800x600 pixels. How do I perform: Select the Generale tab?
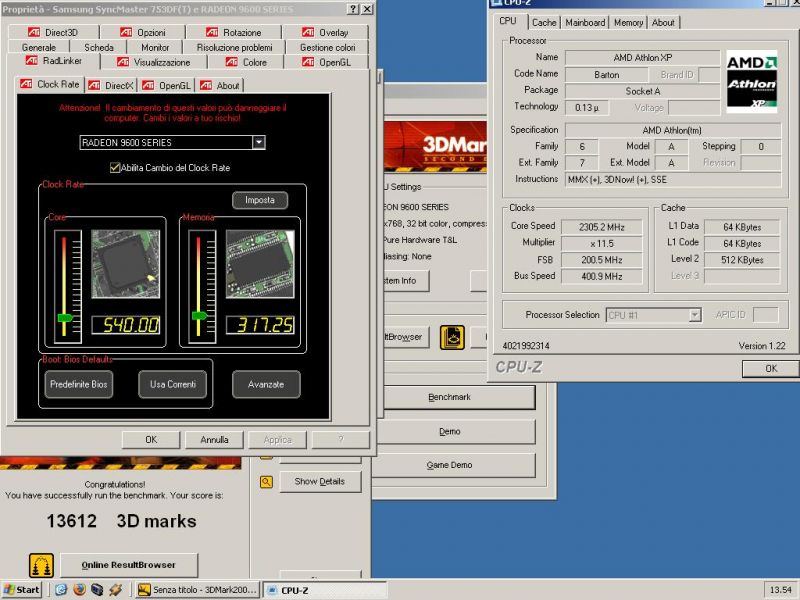[x=39, y=47]
